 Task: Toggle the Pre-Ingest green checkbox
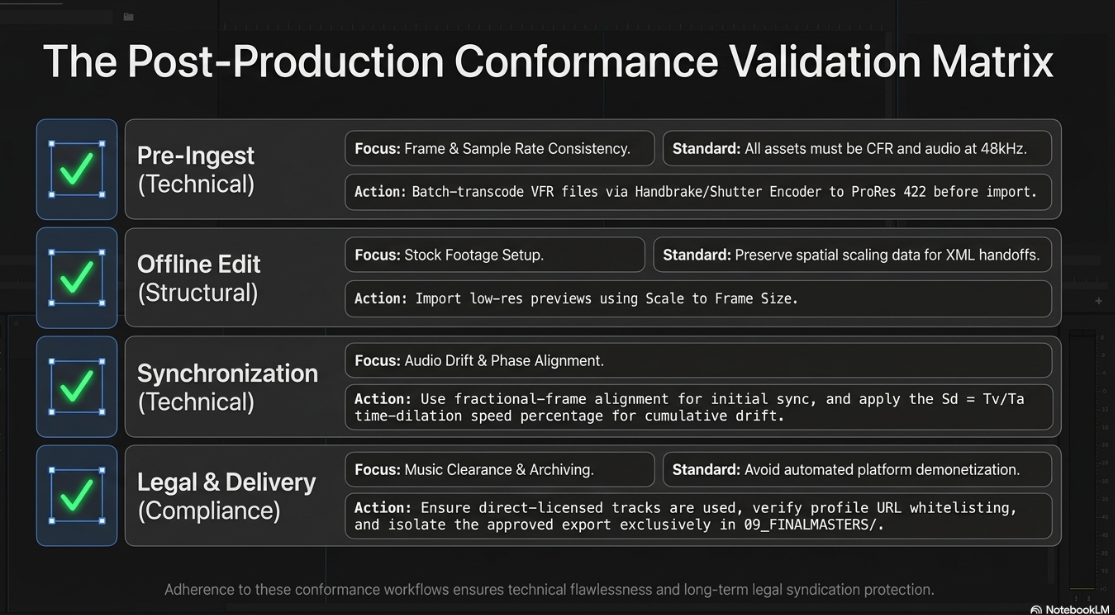(77, 169)
